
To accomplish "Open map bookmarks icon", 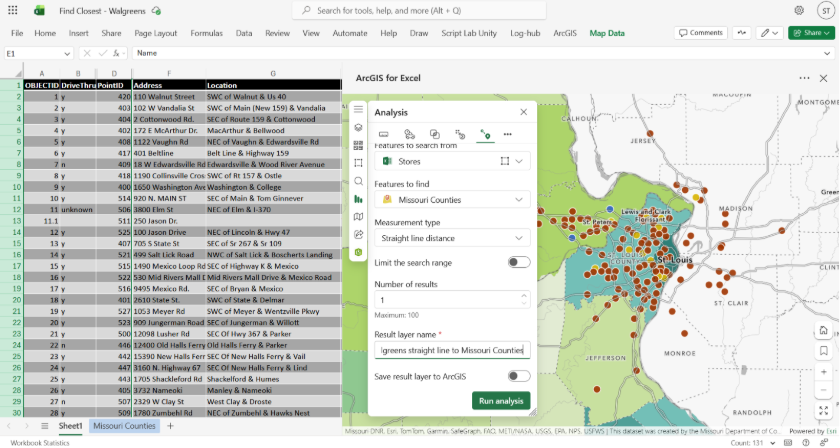I will click(823, 351).
